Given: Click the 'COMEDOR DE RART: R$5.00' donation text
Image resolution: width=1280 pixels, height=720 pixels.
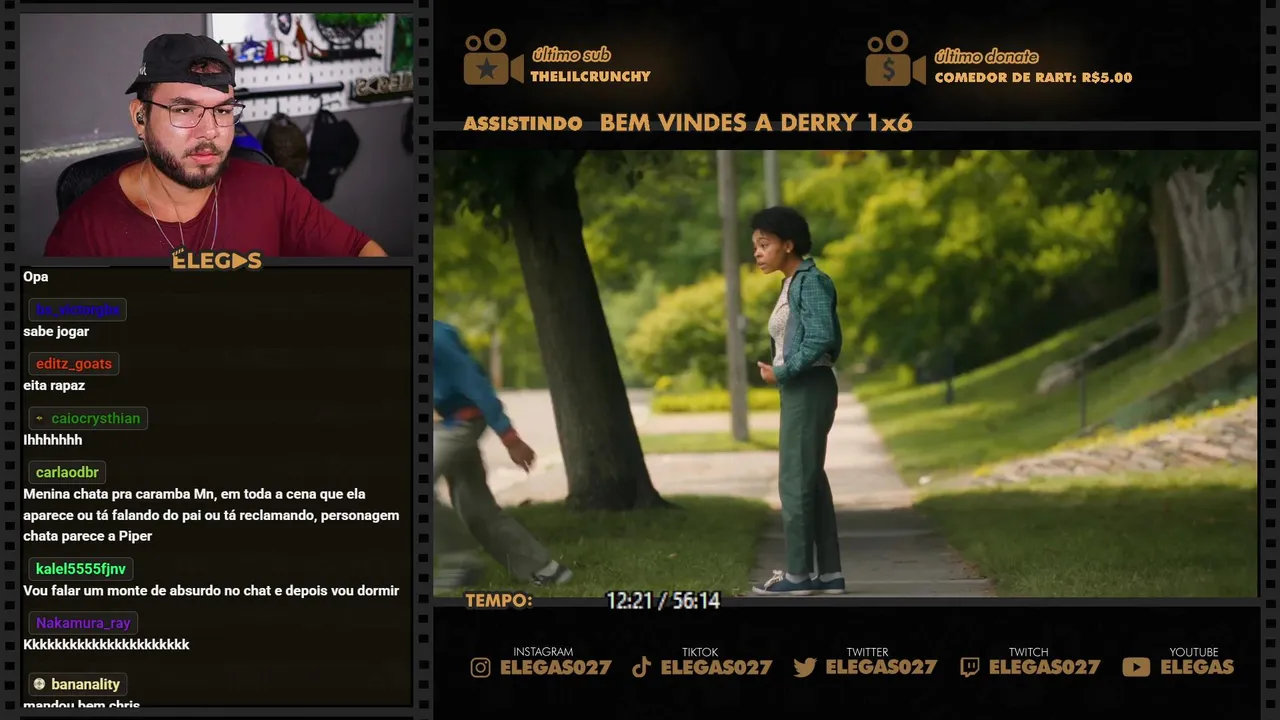Looking at the screenshot, I should pos(1033,77).
